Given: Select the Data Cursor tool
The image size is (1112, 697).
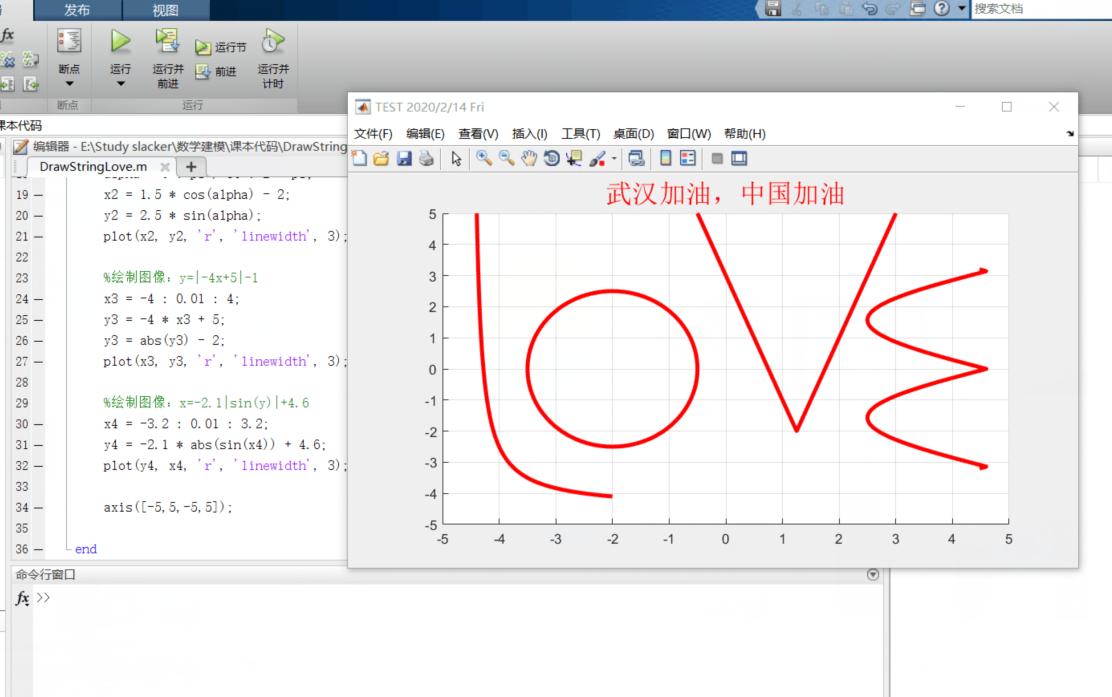Looking at the screenshot, I should (573, 159).
